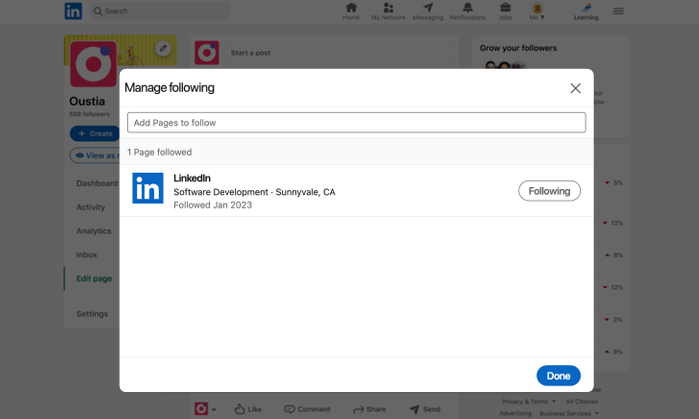
Task: Toggle the Following button for LinkedIn
Action: 549,191
